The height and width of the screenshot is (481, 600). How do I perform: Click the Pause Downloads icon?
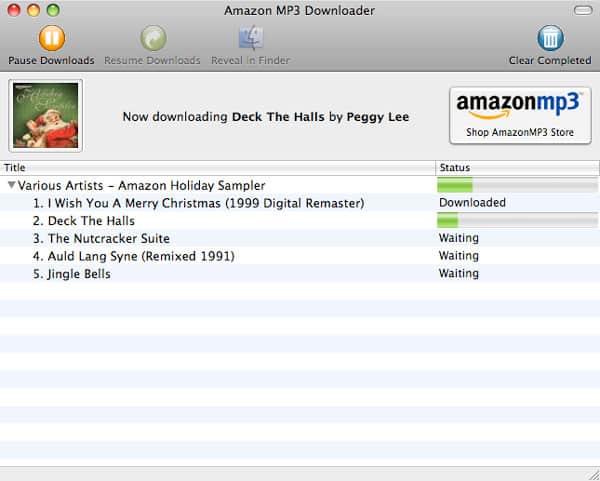[x=52, y=38]
